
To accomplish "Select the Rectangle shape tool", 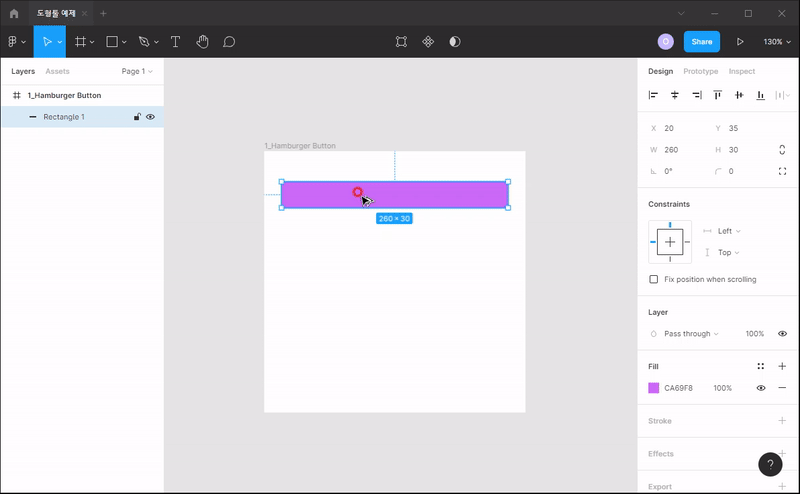I will 112,42.
